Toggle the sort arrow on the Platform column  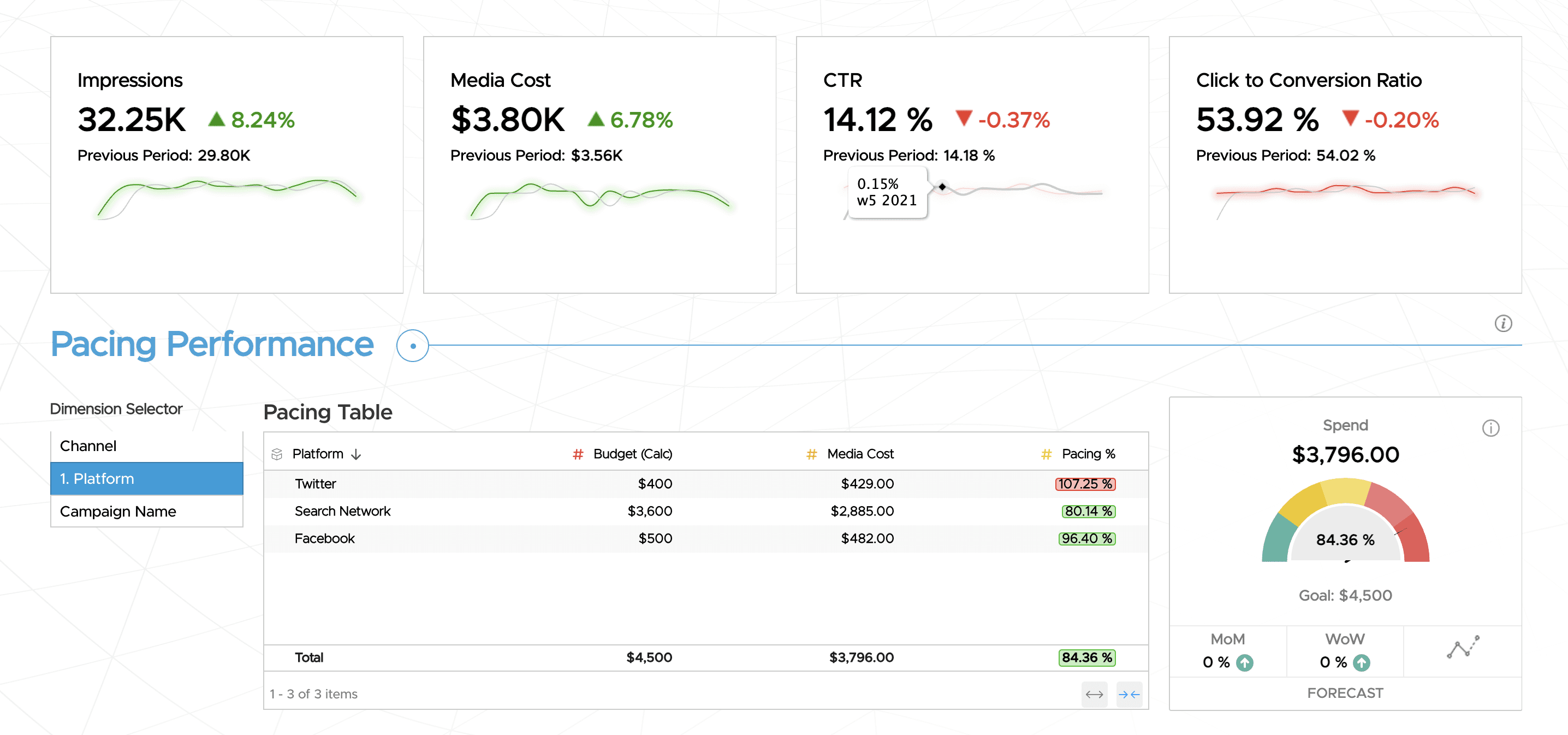tap(356, 454)
